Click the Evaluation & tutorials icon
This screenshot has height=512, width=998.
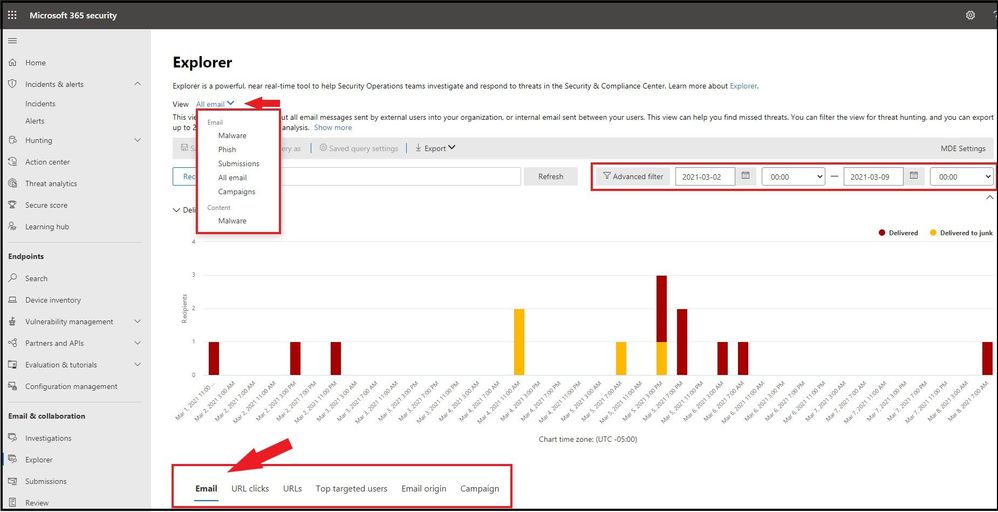pyautogui.click(x=12, y=365)
